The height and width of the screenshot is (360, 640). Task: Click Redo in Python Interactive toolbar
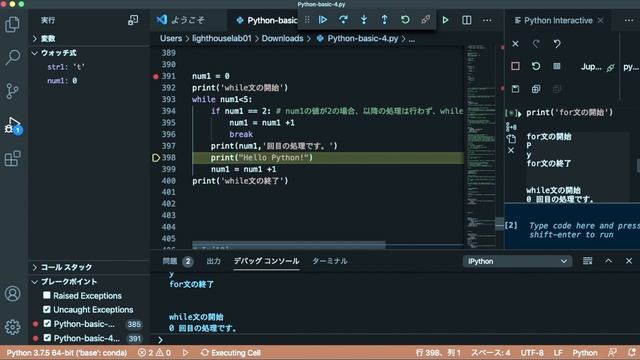pos(536,44)
